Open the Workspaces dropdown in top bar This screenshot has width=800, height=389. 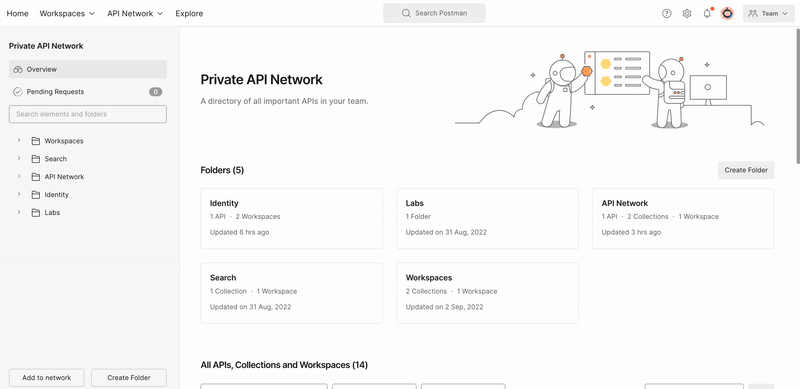pos(67,14)
